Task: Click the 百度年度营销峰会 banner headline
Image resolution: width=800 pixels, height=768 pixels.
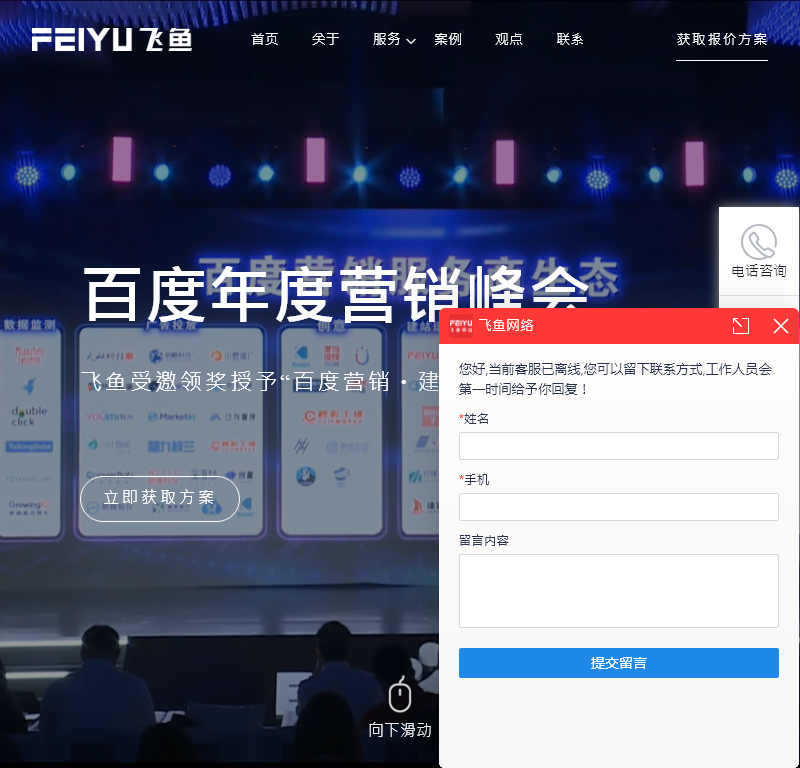Action: [x=337, y=294]
